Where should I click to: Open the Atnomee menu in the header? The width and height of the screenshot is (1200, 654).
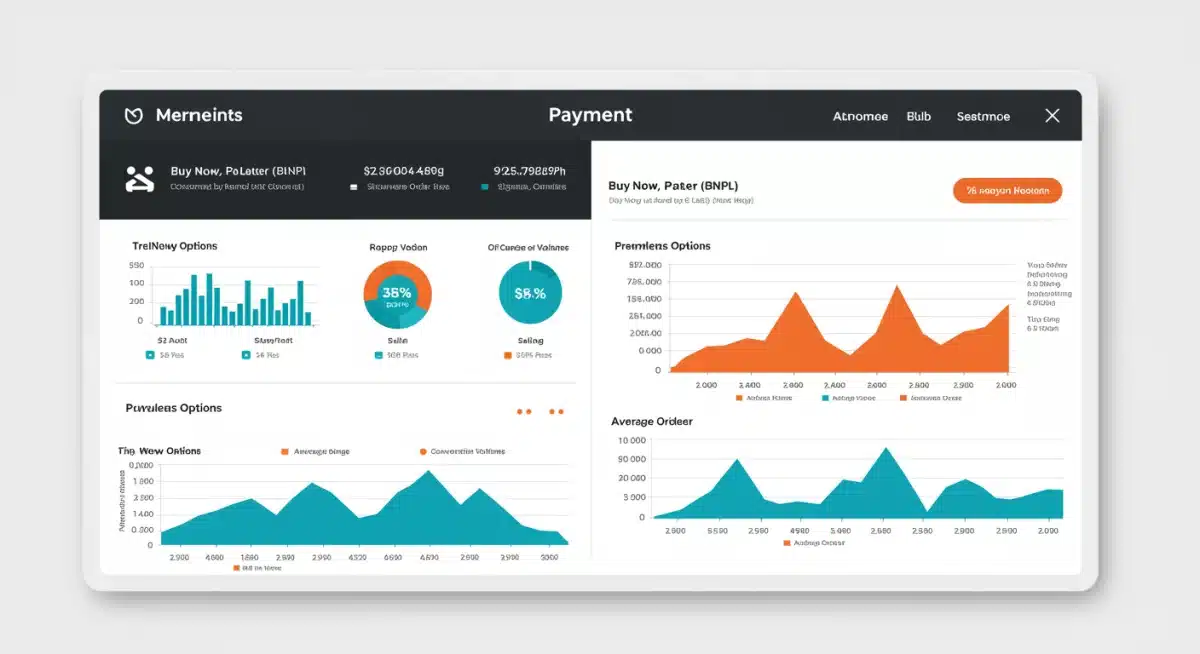[860, 116]
